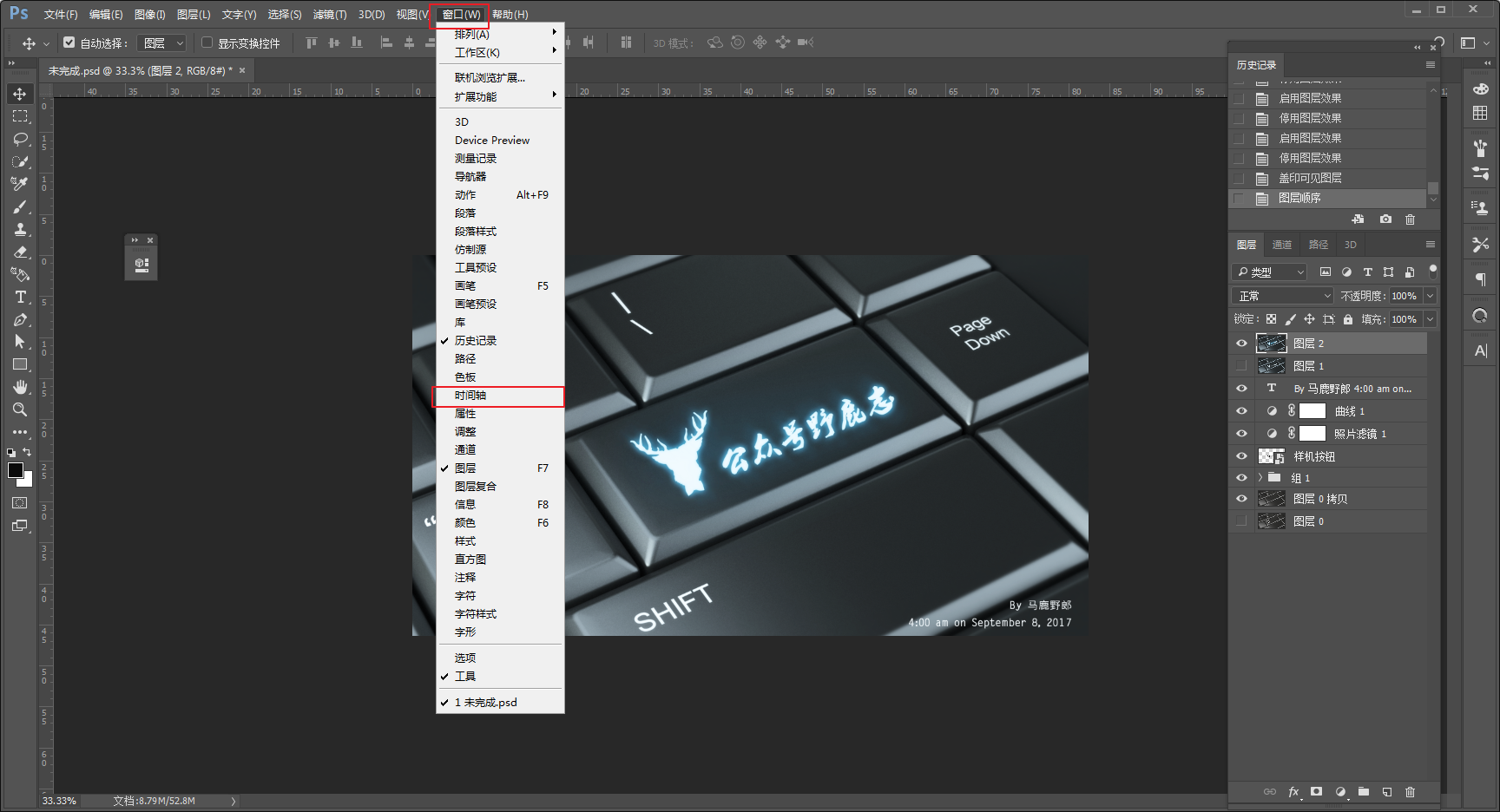Select the Brush tool
1500x812 pixels.
(x=20, y=206)
